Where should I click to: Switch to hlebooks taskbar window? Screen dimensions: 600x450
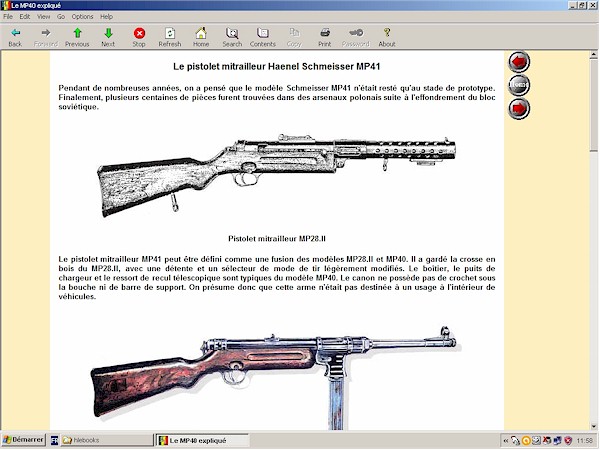(107, 440)
